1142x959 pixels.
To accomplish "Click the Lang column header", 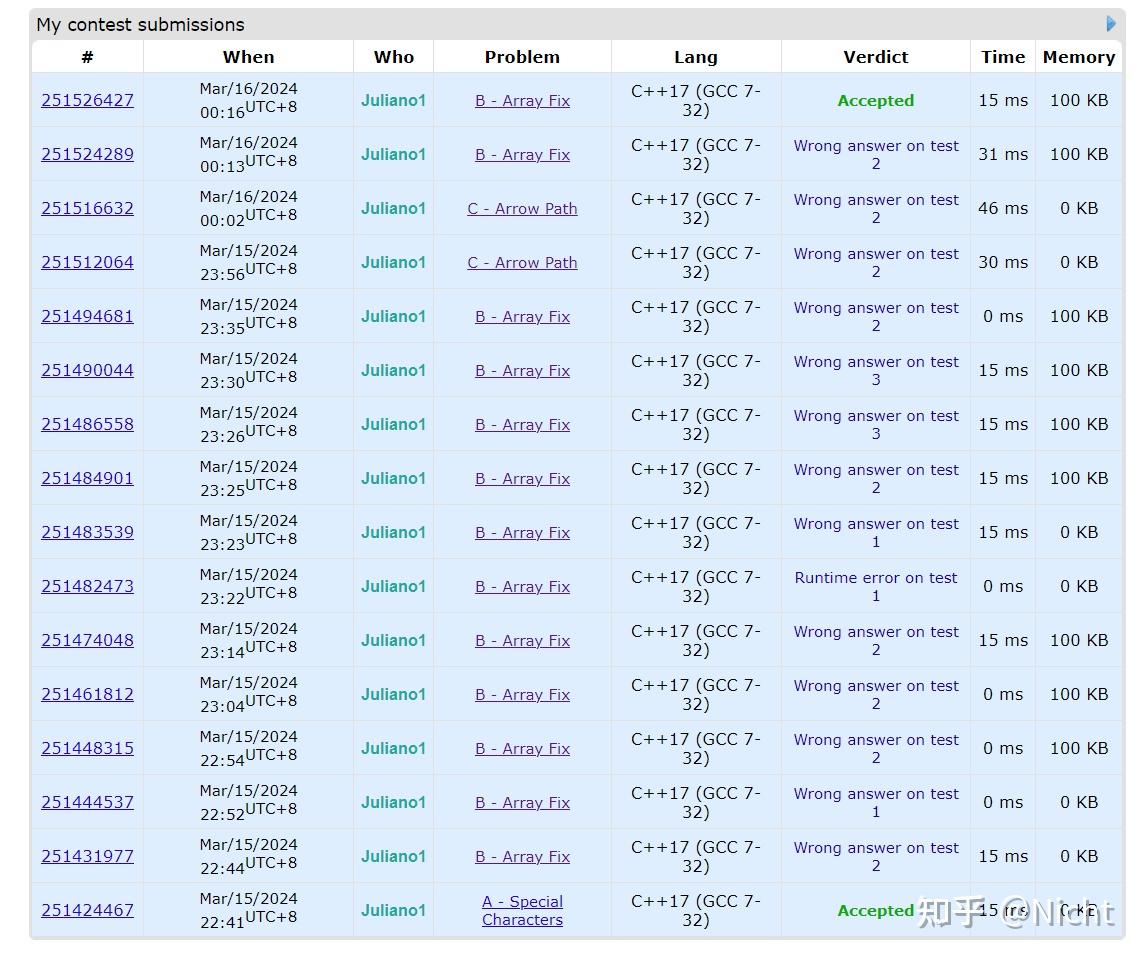I will point(696,57).
